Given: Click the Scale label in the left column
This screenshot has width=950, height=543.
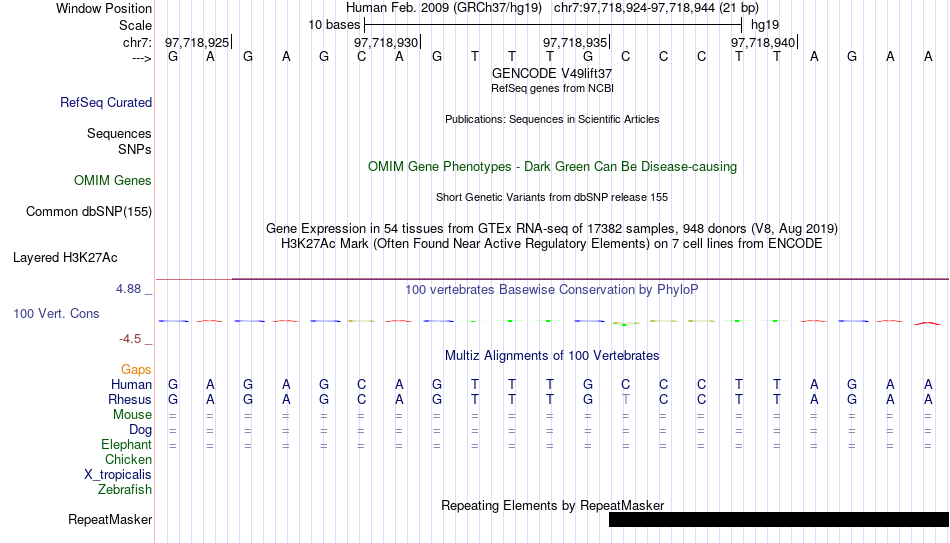Looking at the screenshot, I should [135, 25].
